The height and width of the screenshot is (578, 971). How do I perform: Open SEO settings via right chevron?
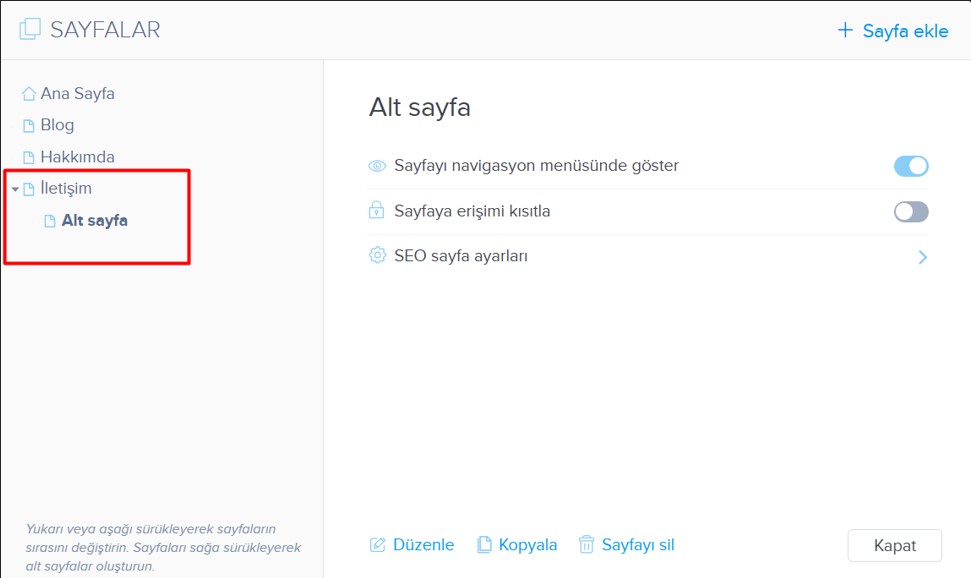point(922,257)
